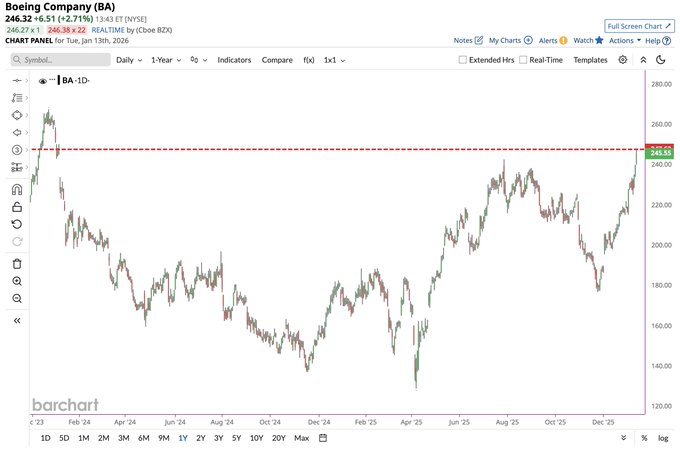
Task: Toggle percent scale on the chart
Action: (x=644, y=438)
